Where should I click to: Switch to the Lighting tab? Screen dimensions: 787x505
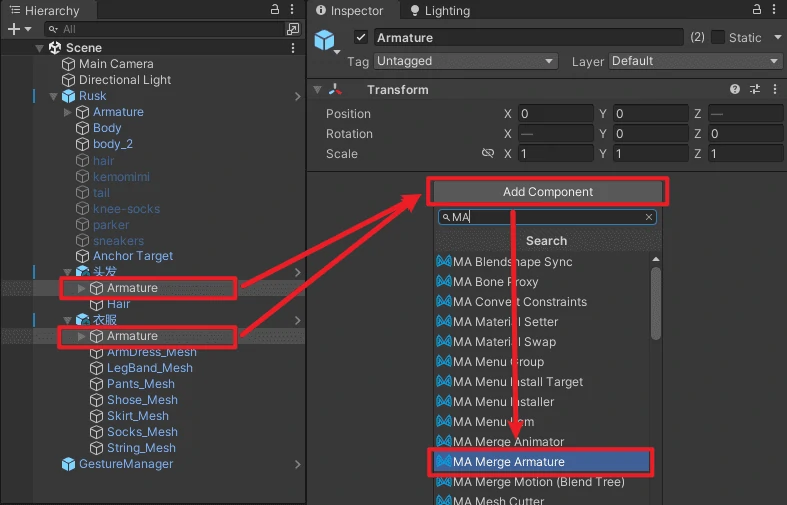point(439,11)
